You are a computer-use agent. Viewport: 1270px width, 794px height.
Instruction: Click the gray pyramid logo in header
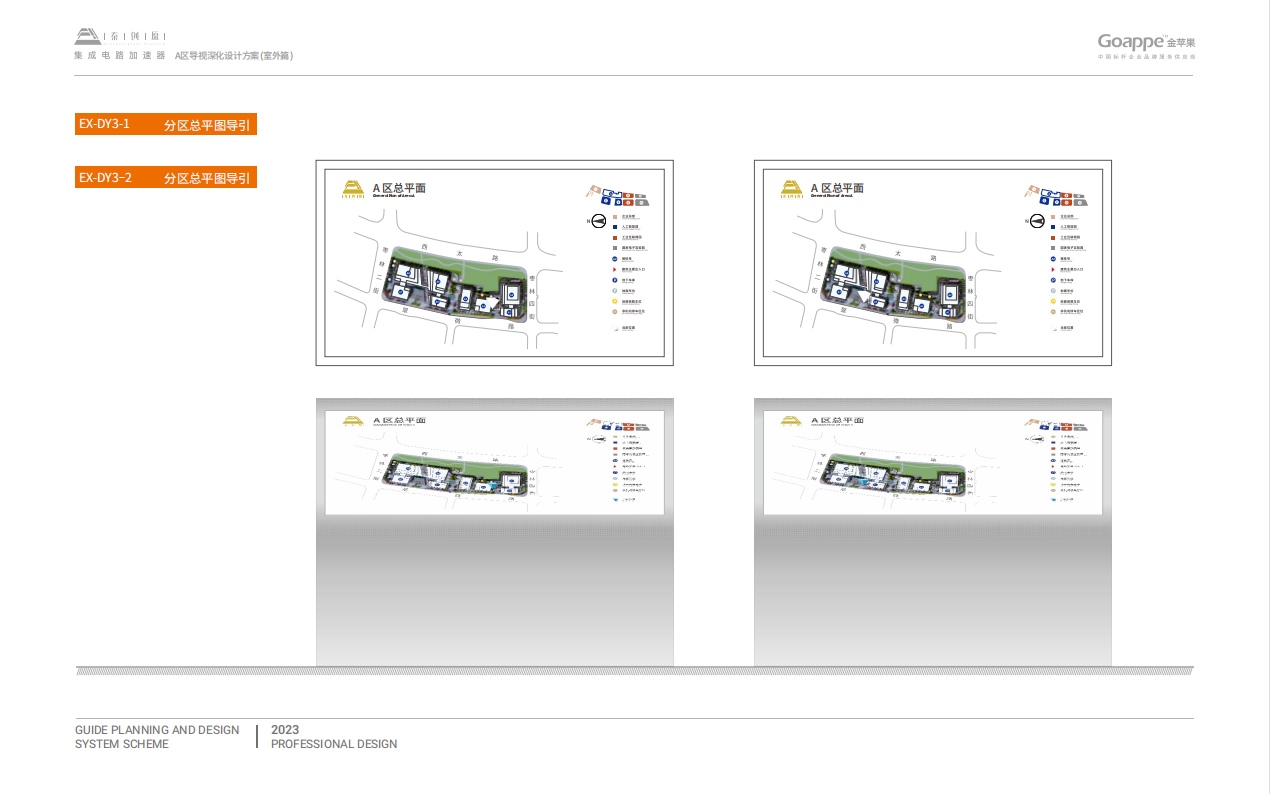[x=88, y=37]
